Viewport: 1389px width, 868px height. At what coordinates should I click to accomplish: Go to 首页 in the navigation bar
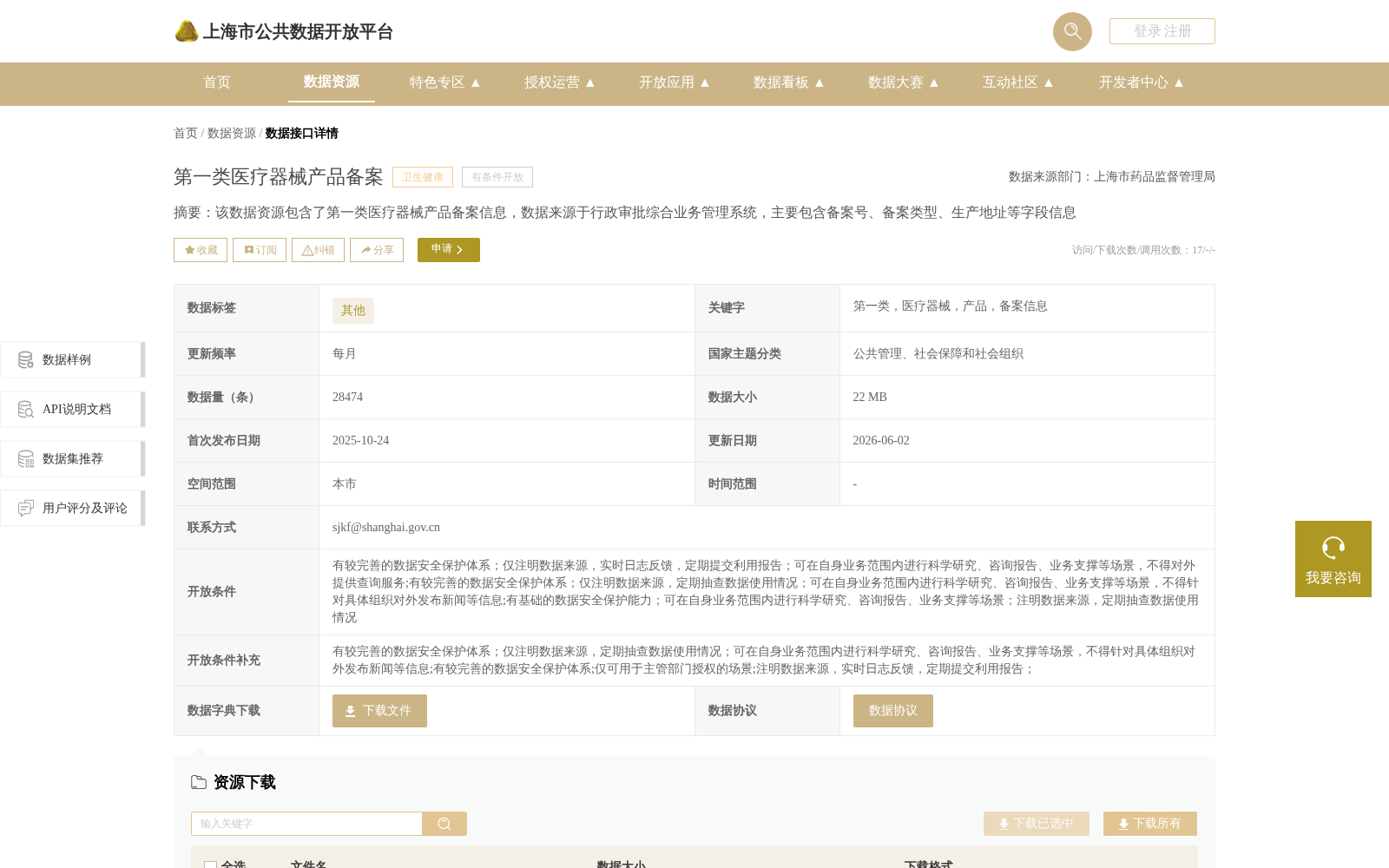217,82
